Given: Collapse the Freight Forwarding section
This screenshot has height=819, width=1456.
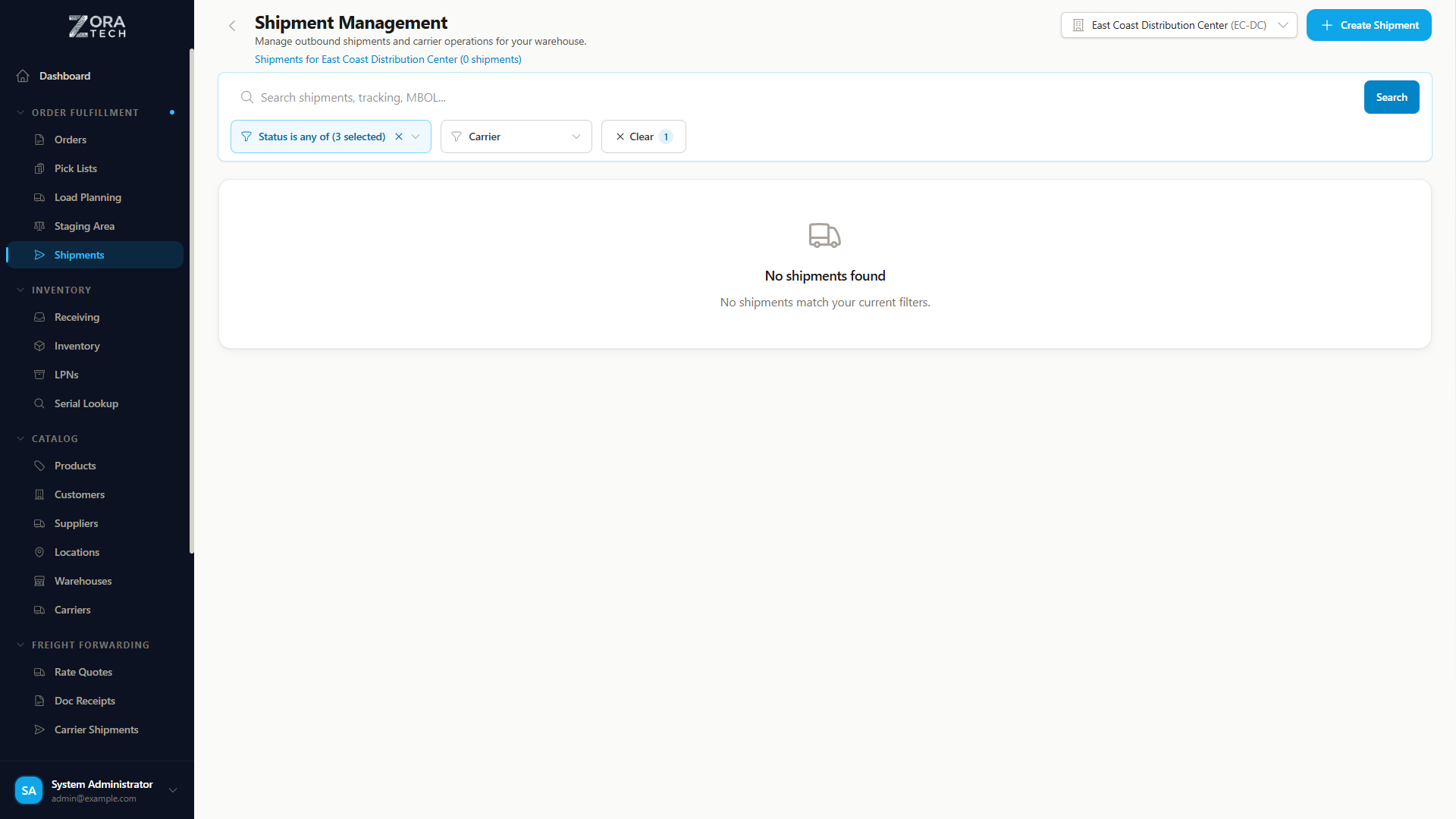Looking at the screenshot, I should tap(20, 645).
